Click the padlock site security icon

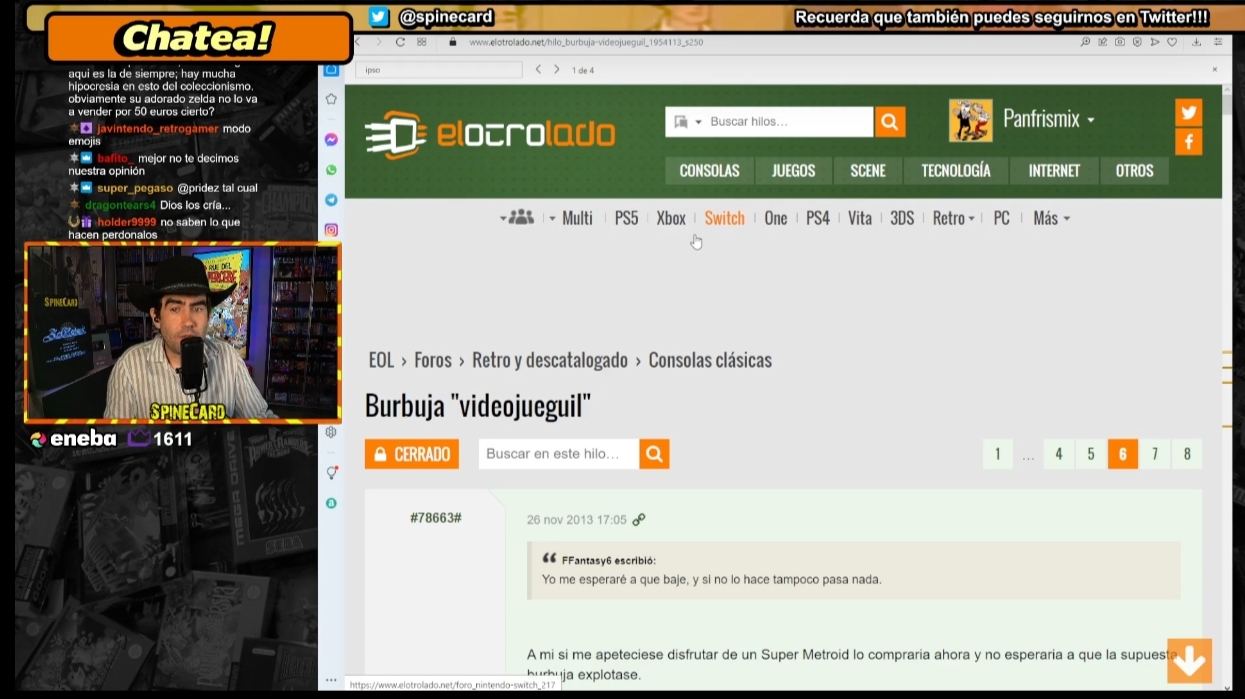(452, 42)
